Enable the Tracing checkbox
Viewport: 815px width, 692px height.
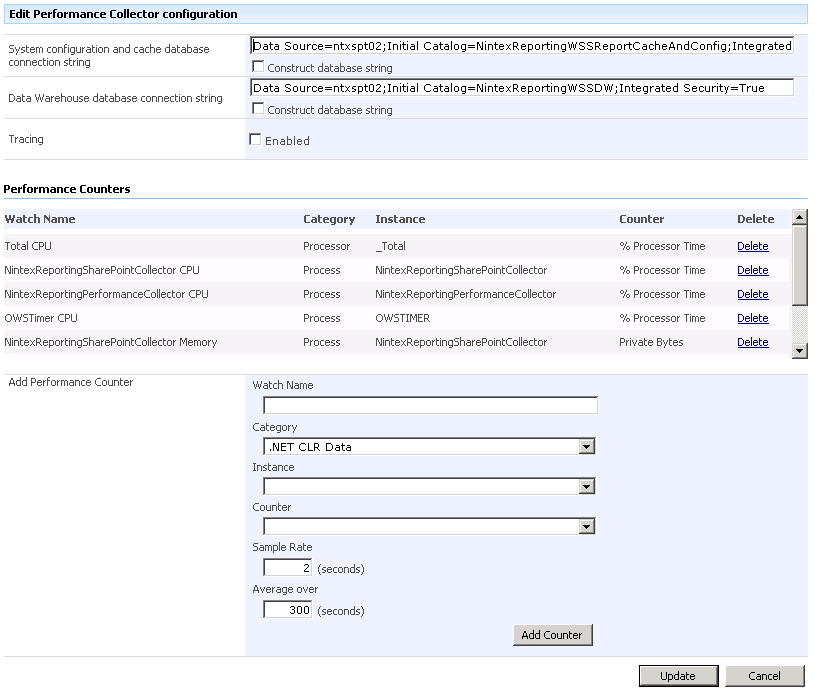pyautogui.click(x=255, y=140)
